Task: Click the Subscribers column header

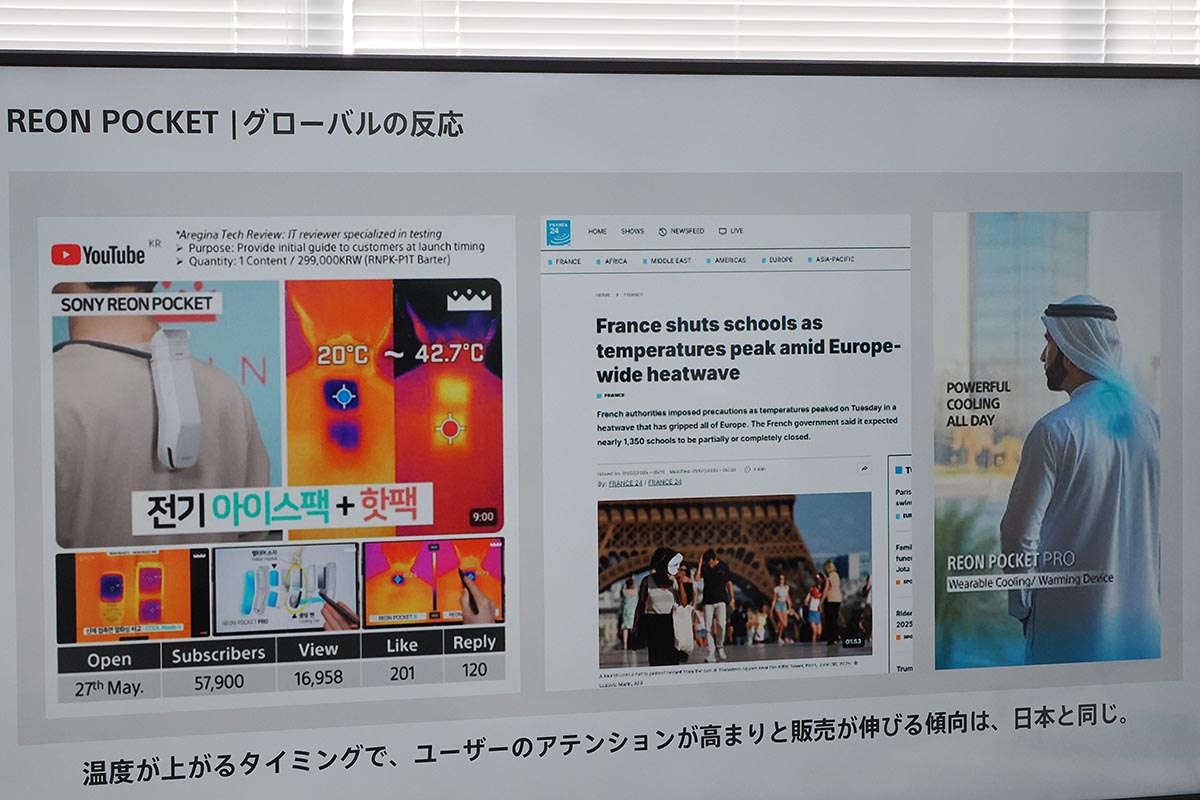Action: click(217, 653)
